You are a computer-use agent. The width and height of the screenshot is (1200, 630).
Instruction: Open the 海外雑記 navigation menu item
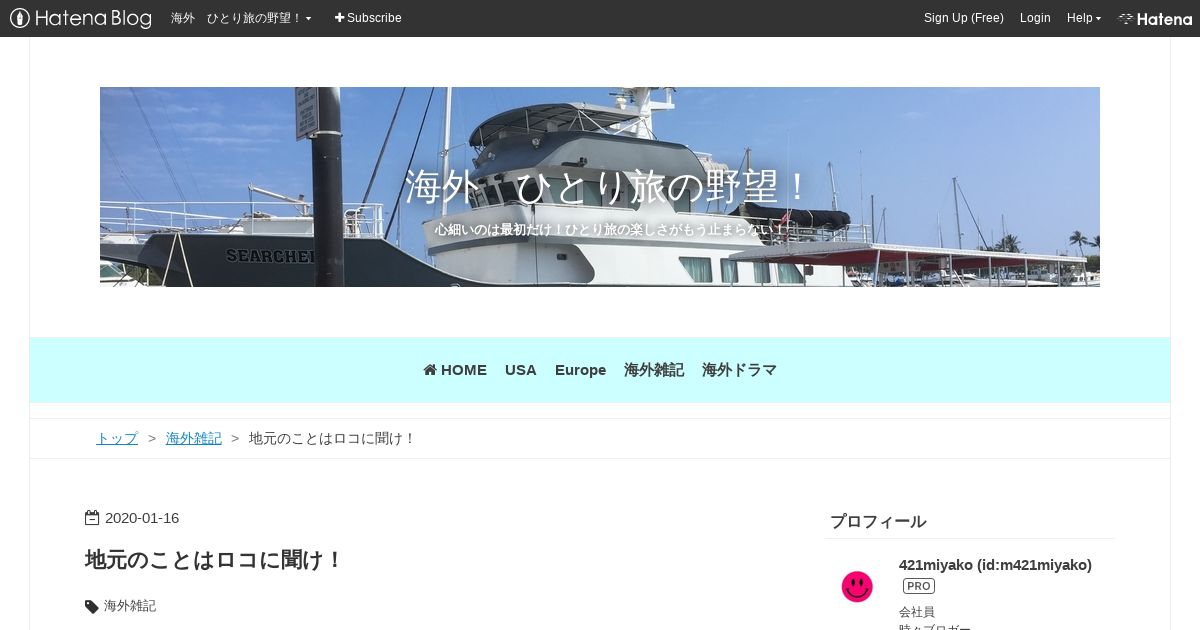(654, 370)
